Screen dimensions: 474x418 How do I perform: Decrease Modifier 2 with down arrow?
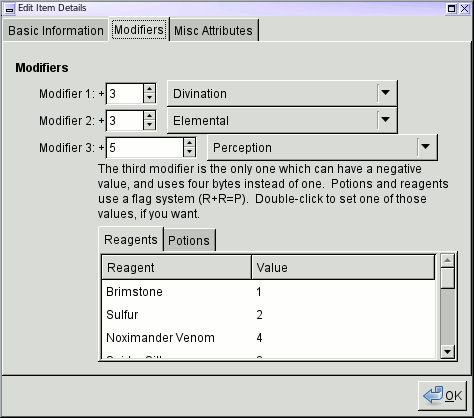150,125
